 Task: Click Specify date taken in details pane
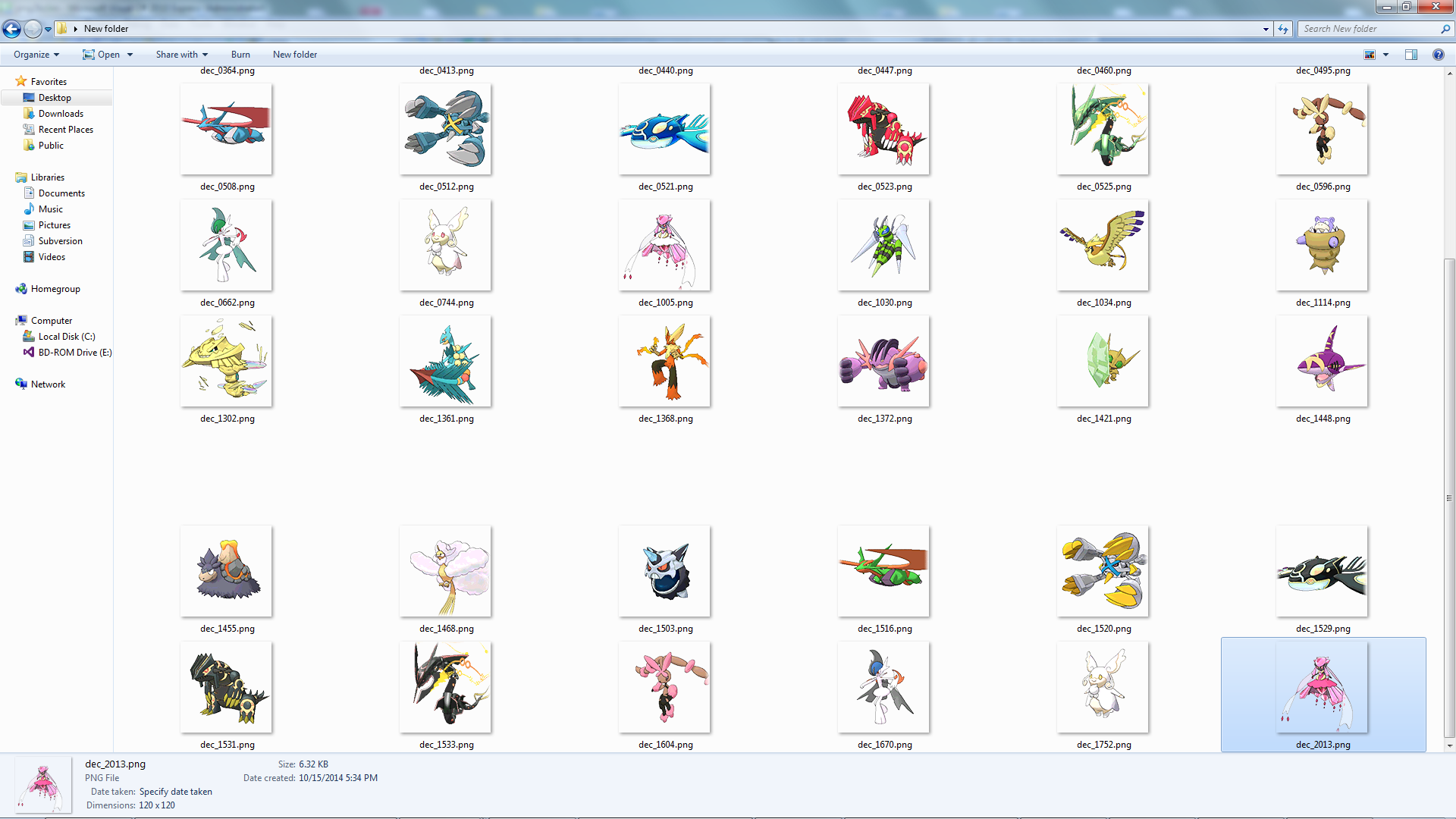pos(175,792)
